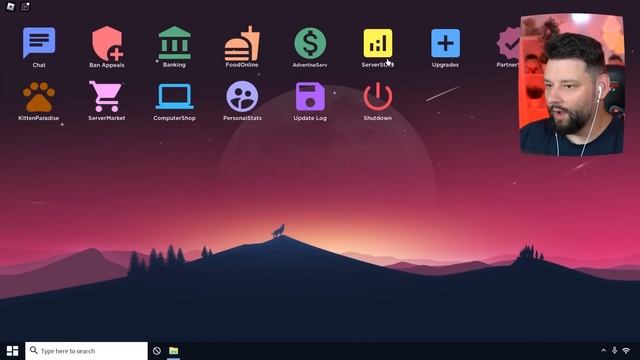640x360 pixels.
Task: Click the webcam overlay of the streamer
Action: point(571,84)
